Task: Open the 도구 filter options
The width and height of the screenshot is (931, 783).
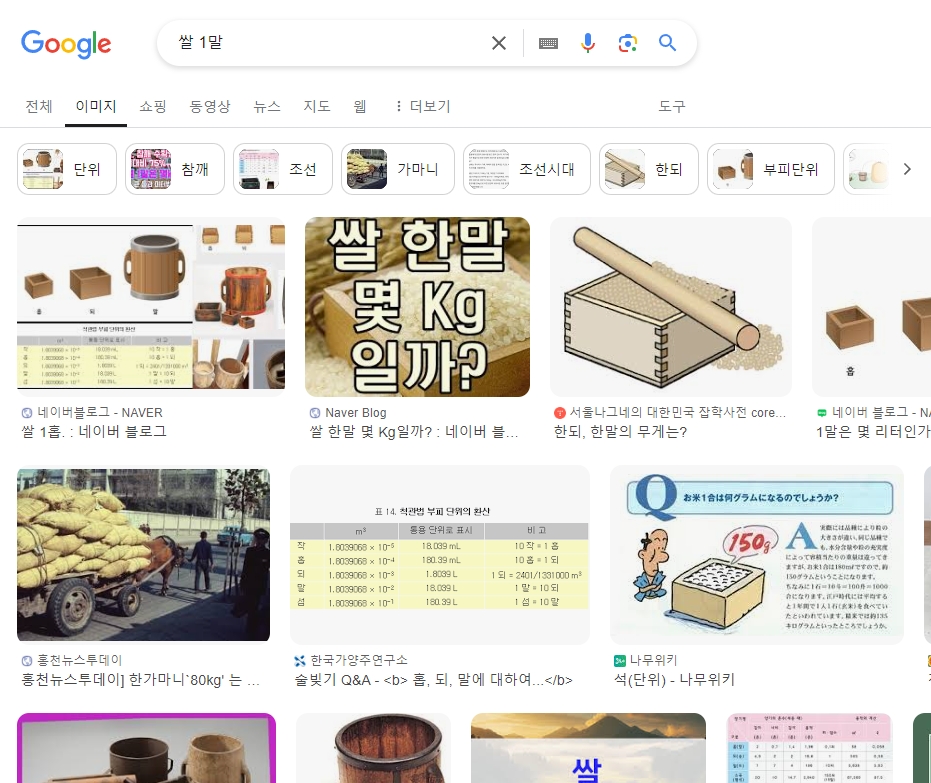Action: 672,106
